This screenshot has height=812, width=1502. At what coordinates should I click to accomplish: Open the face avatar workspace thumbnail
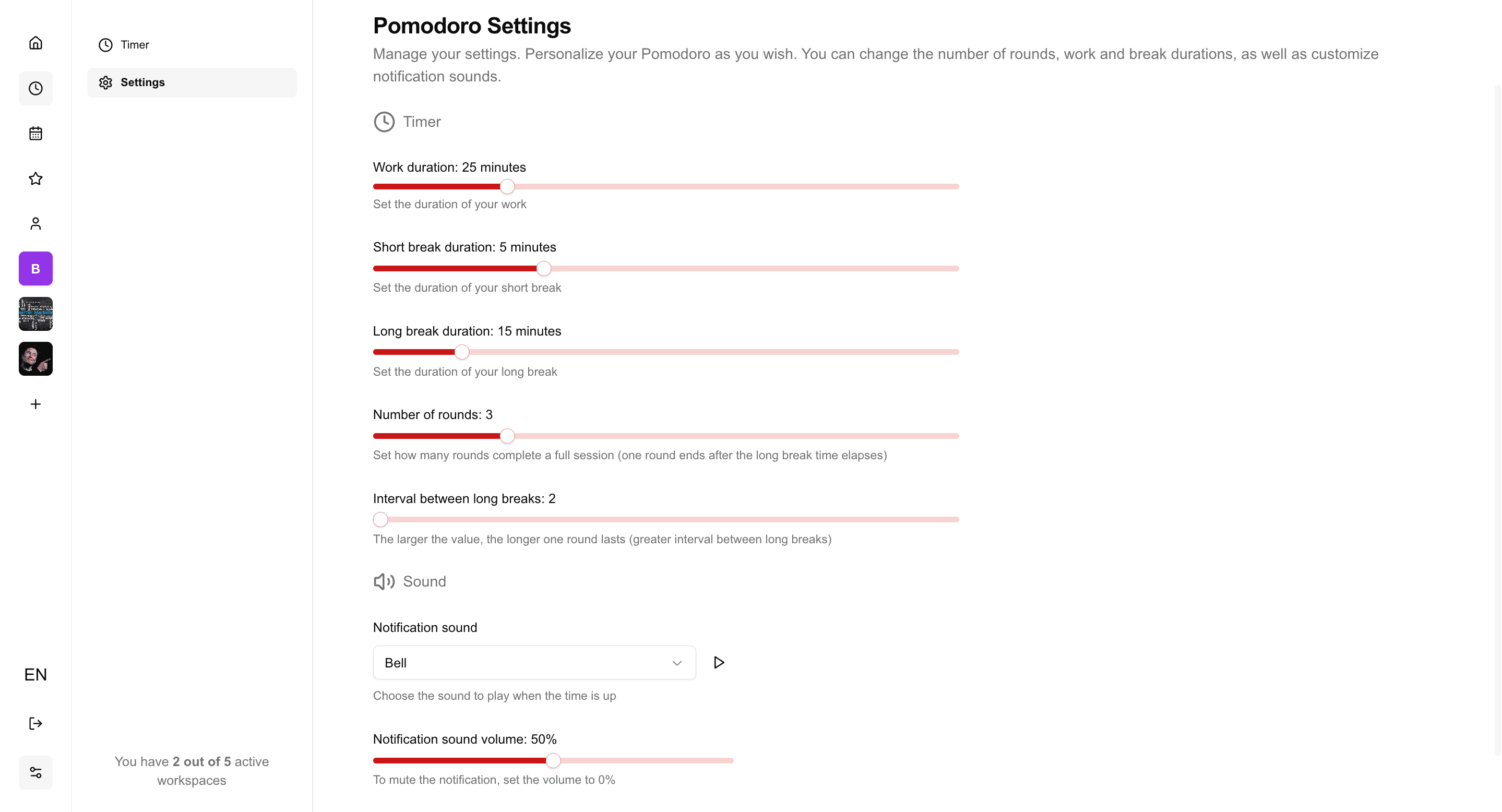(x=35, y=359)
